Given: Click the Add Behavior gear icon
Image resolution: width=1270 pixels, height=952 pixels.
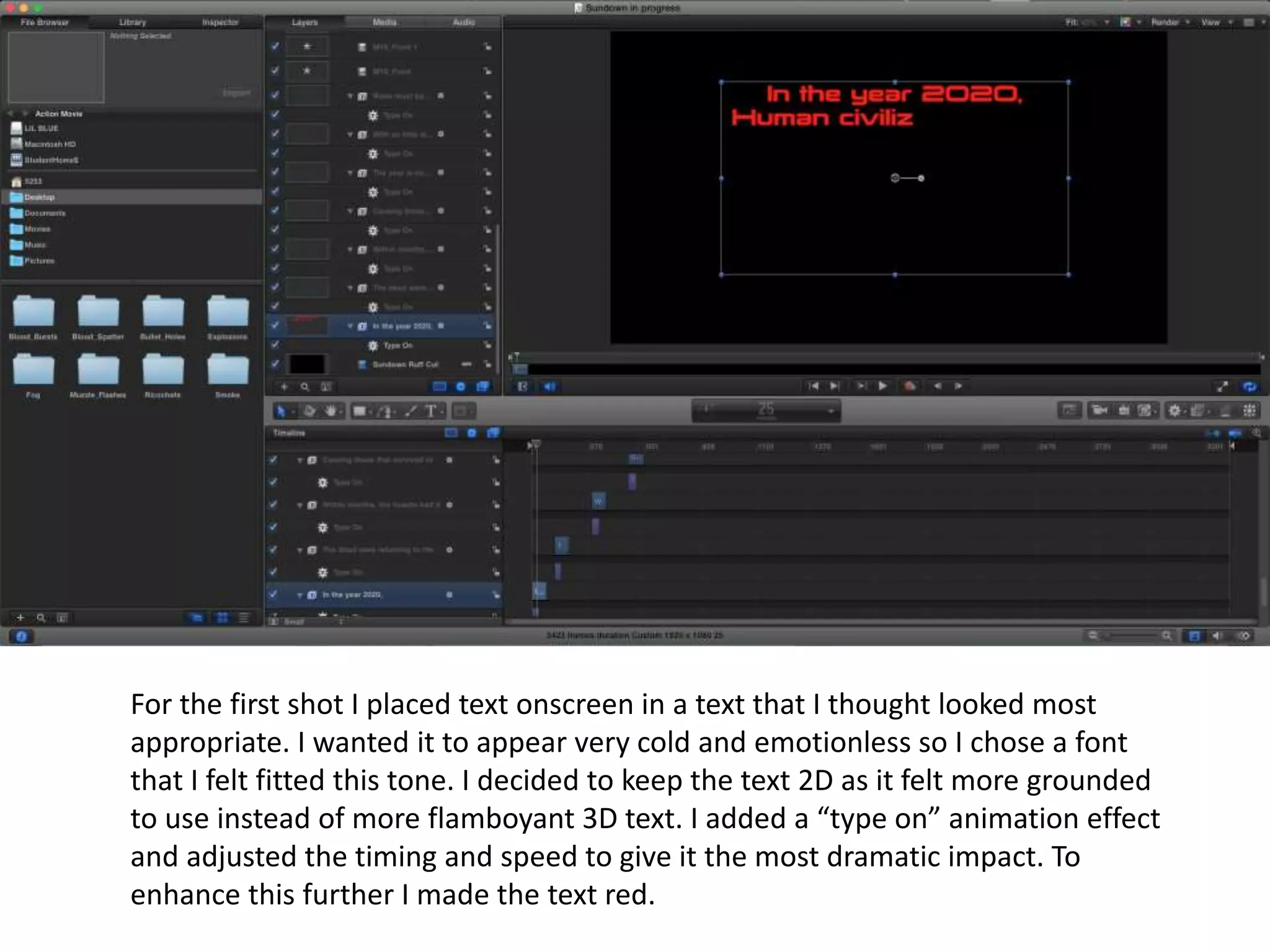Looking at the screenshot, I should [x=1175, y=410].
